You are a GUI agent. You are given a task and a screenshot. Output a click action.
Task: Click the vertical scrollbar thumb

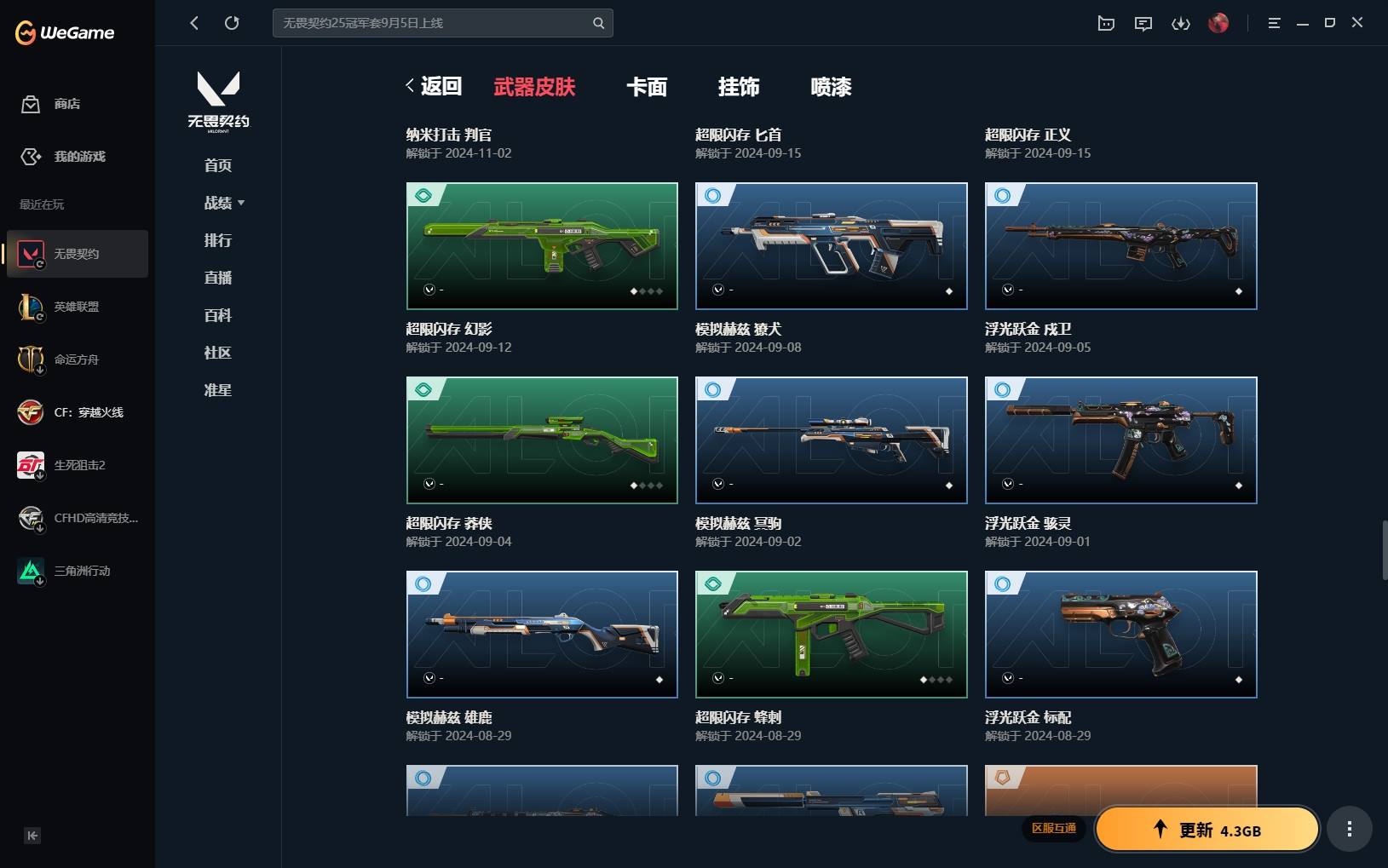[1385, 549]
